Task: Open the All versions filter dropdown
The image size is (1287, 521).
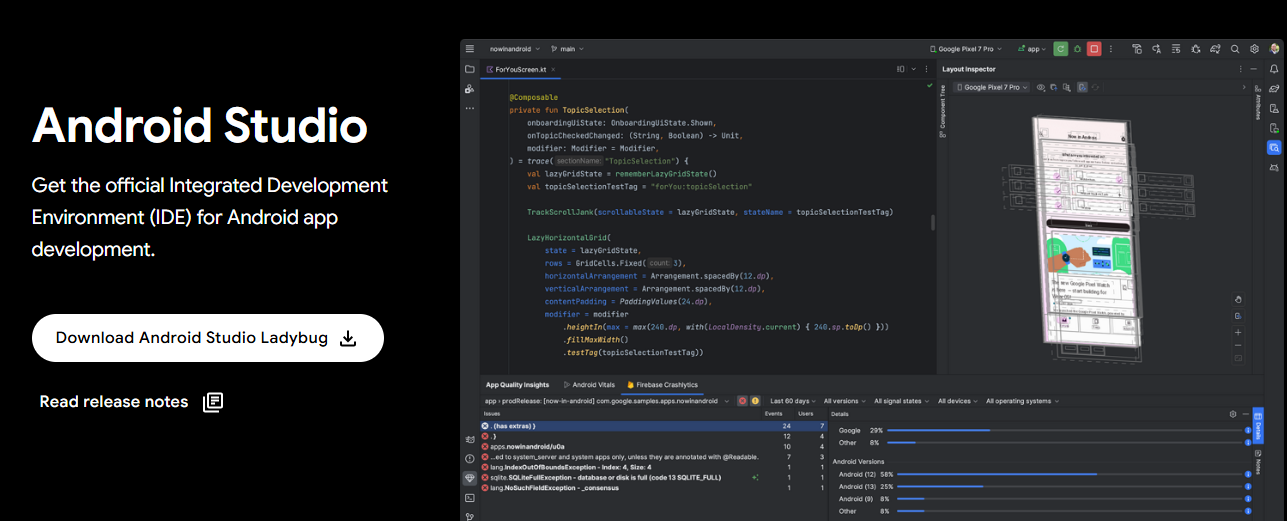Action: coord(846,401)
